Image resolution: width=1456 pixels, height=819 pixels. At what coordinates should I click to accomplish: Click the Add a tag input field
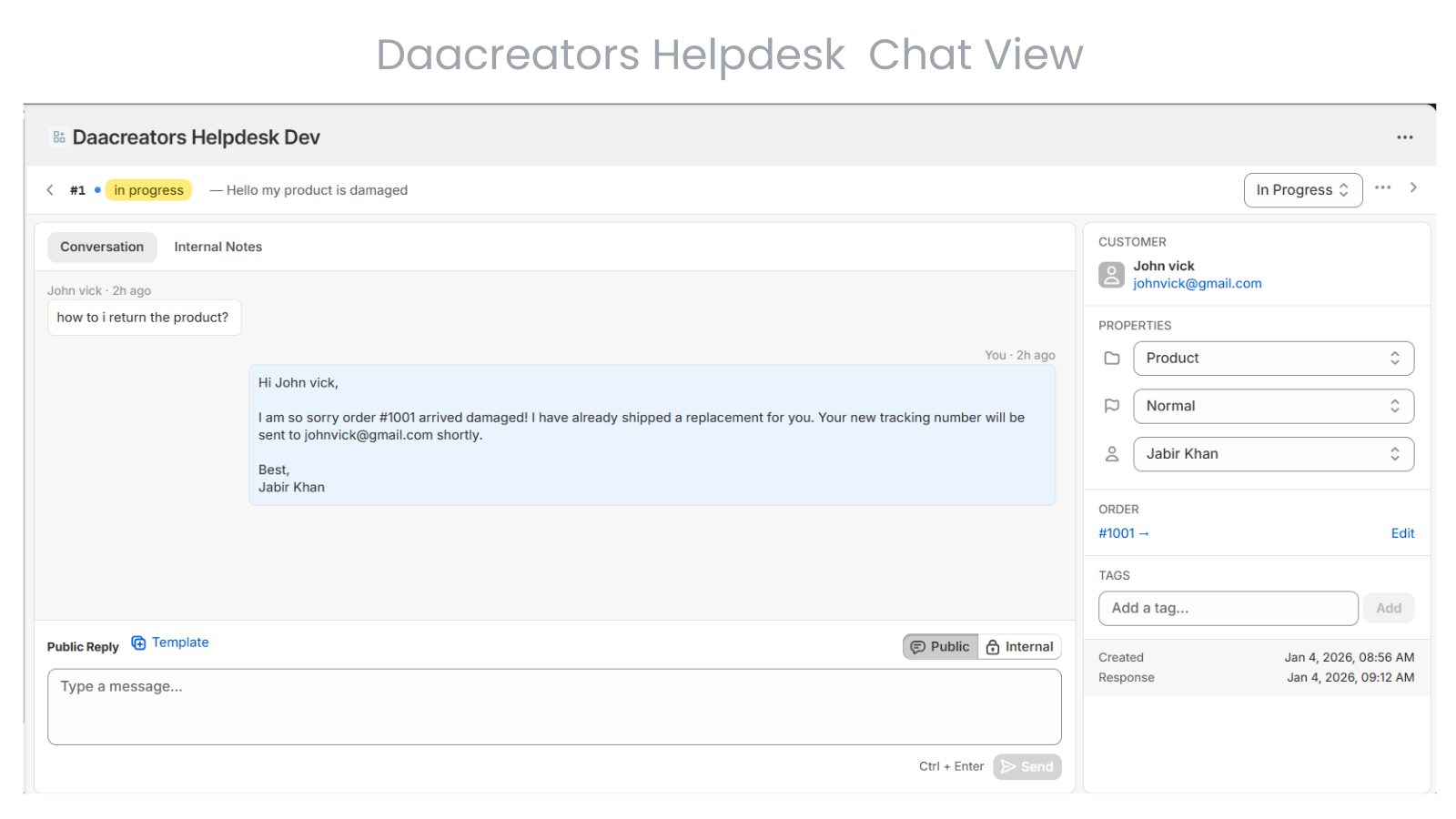(1227, 608)
